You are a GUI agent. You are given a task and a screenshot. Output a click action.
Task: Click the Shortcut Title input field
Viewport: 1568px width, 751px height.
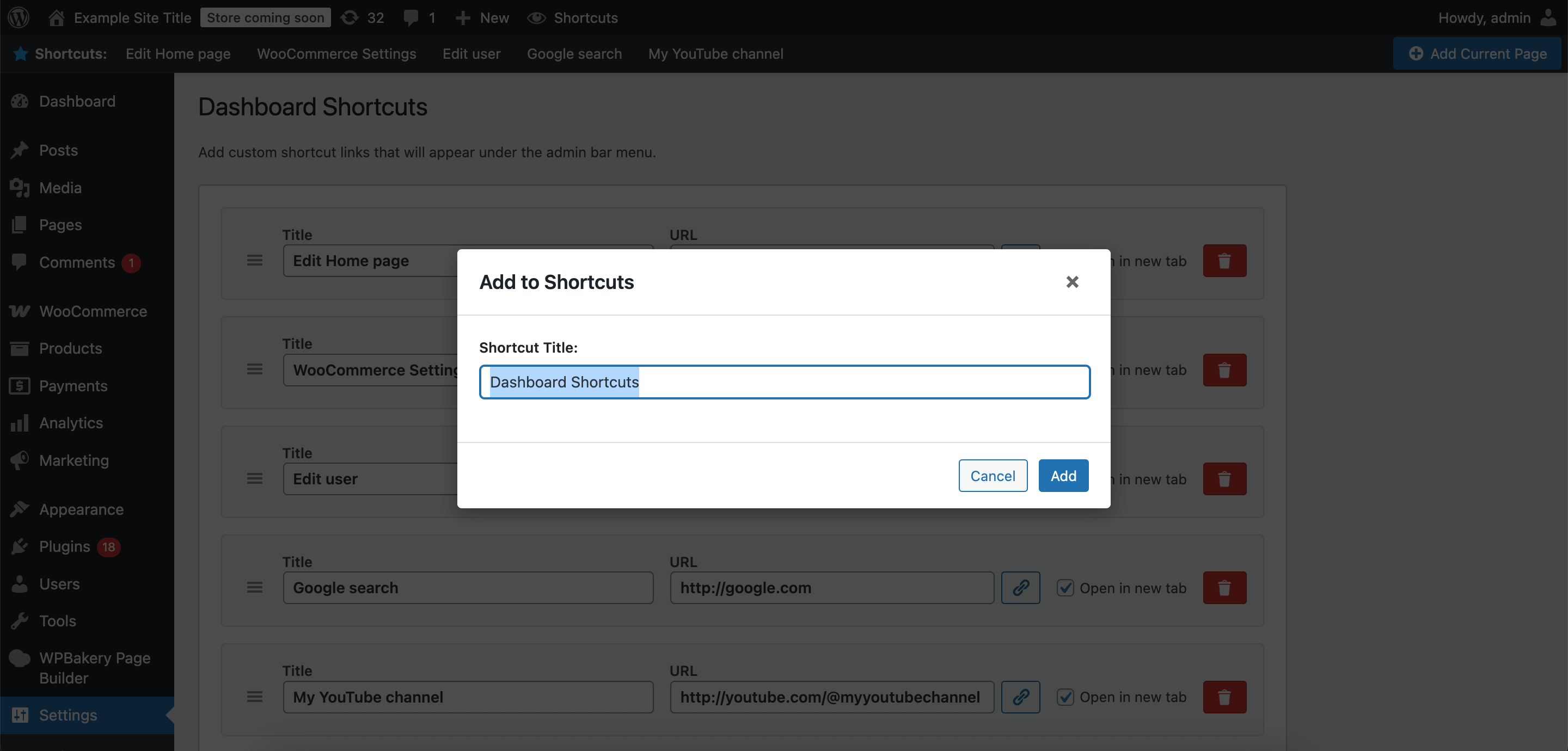[784, 381]
